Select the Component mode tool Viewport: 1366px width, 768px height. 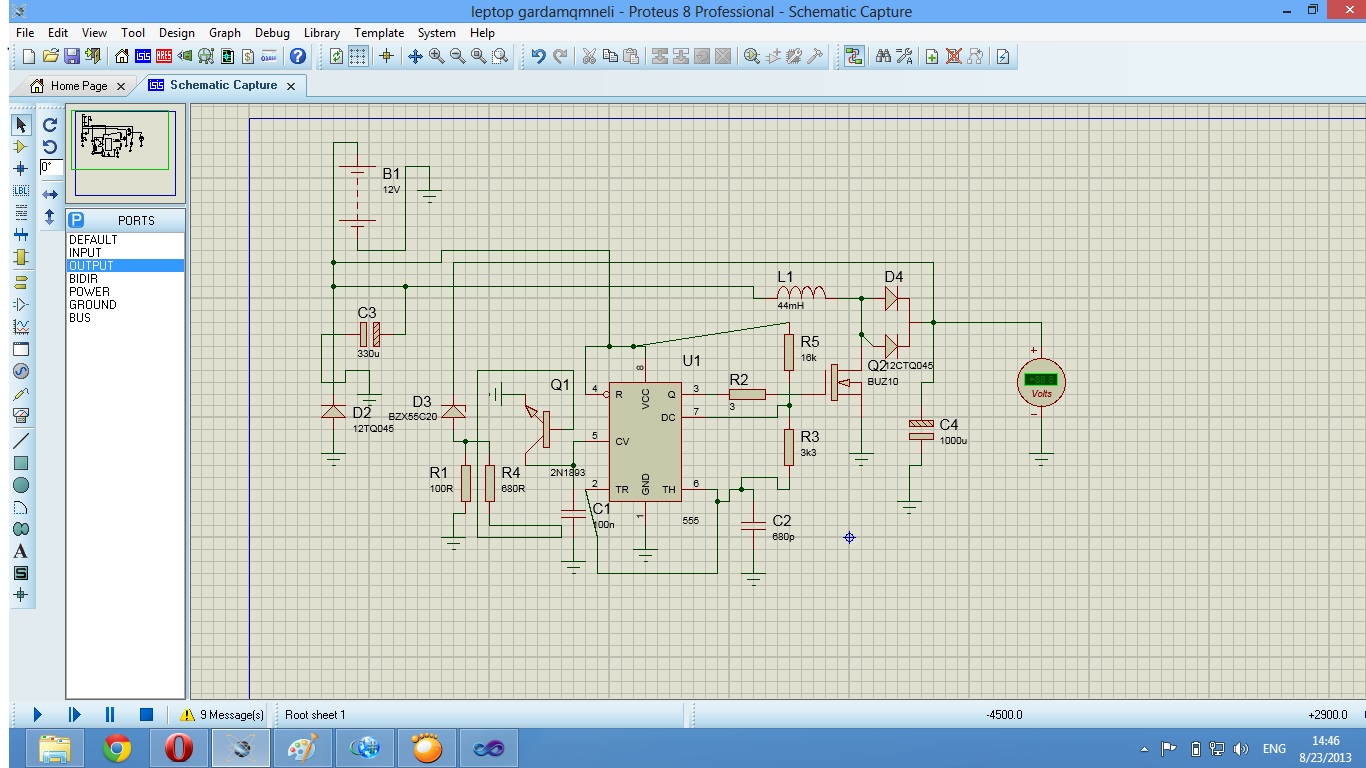tap(21, 147)
